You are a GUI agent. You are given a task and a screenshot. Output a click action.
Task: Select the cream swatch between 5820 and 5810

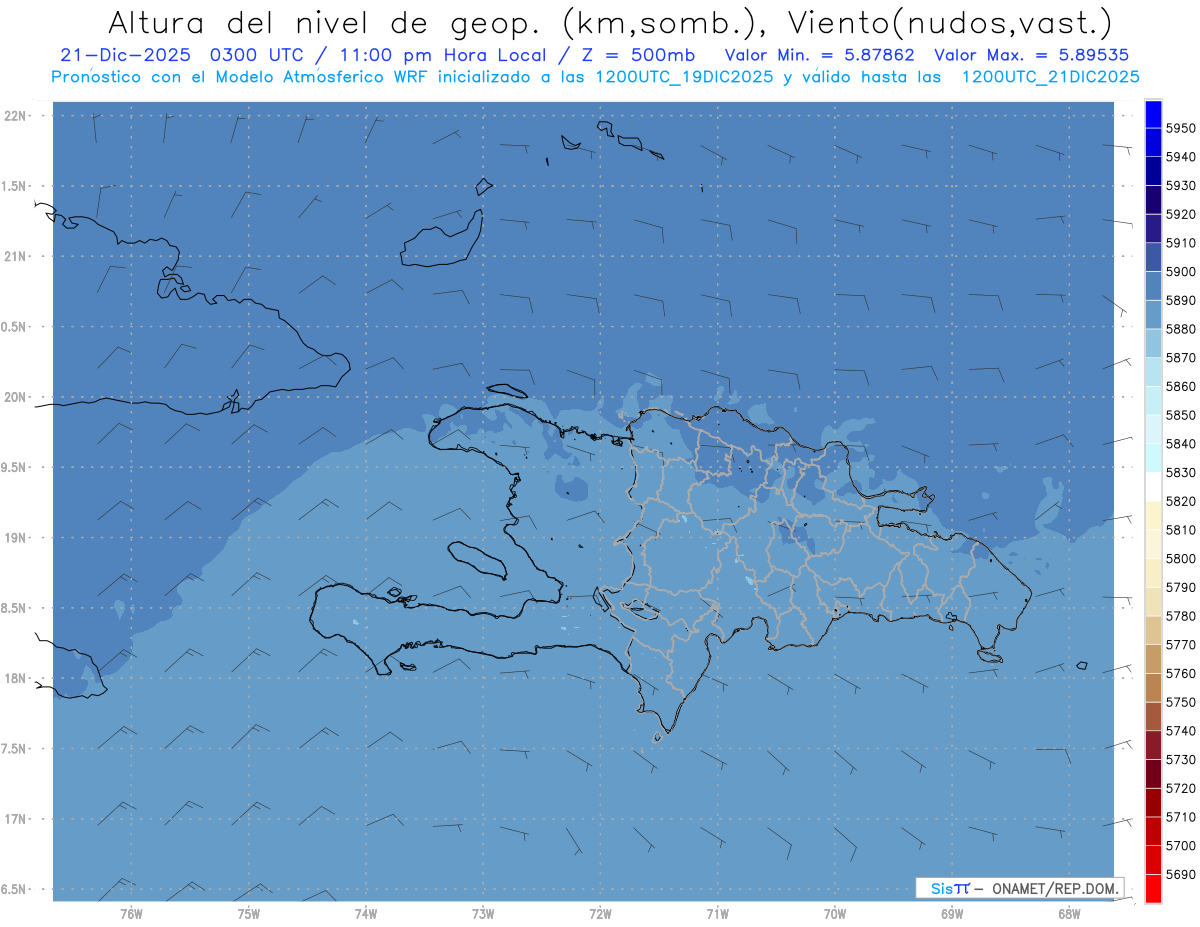[x=1153, y=516]
